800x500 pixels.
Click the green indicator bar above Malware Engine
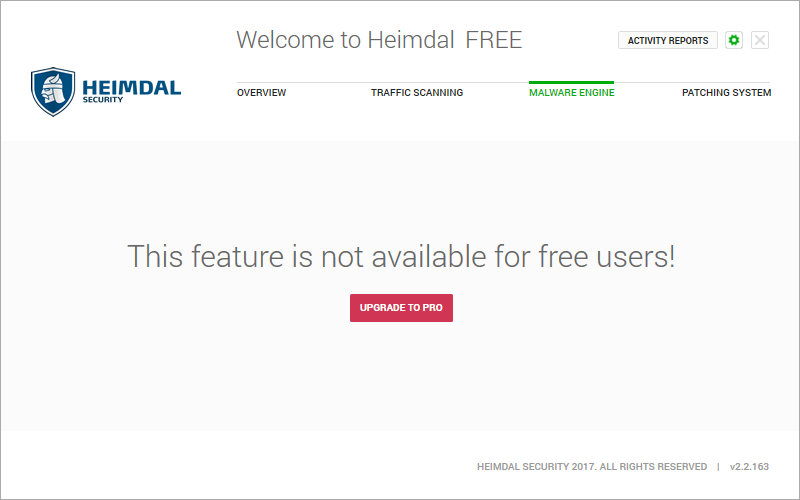pyautogui.click(x=571, y=82)
